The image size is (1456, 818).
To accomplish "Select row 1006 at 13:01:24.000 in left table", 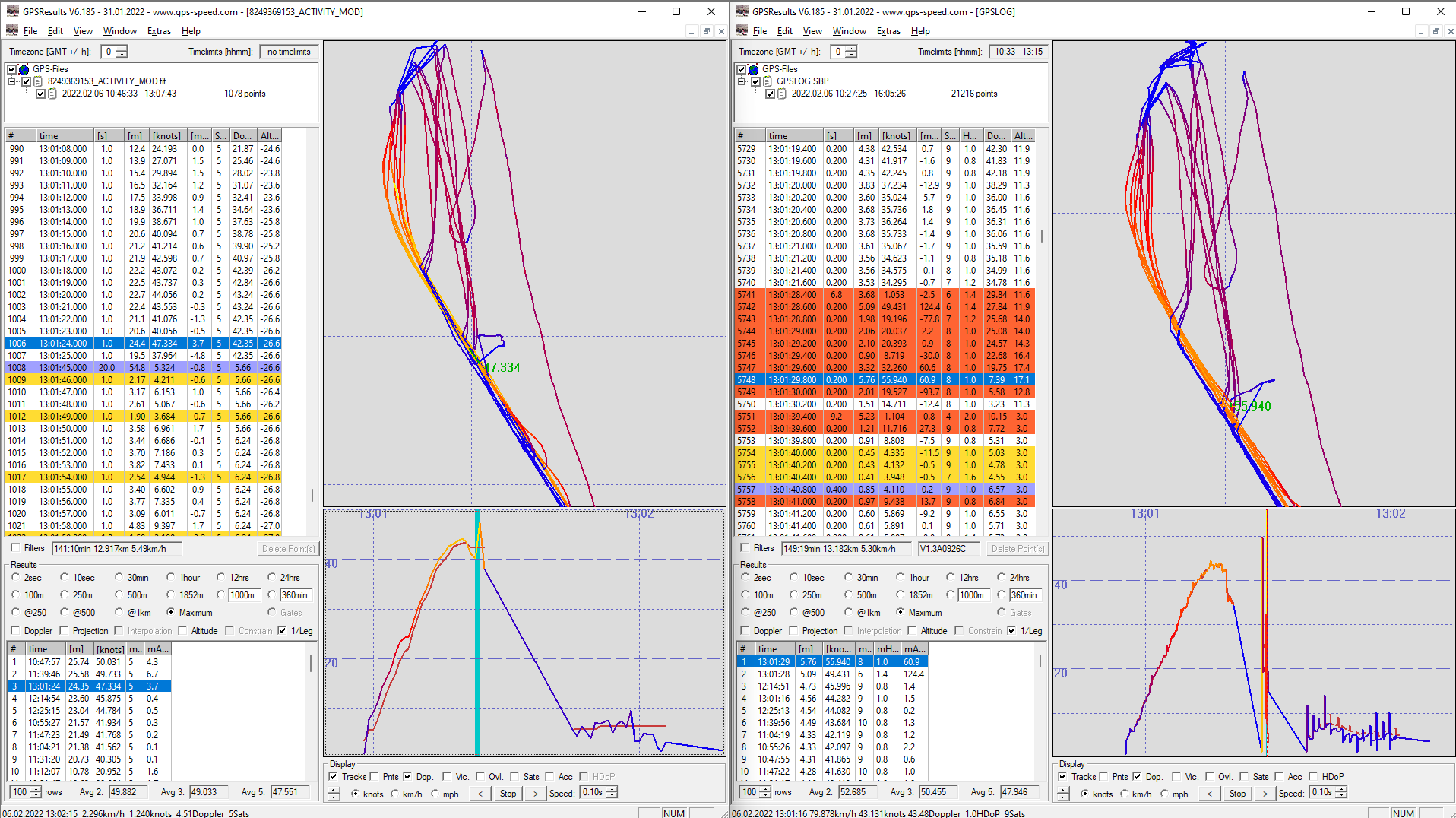I will pyautogui.click(x=144, y=344).
